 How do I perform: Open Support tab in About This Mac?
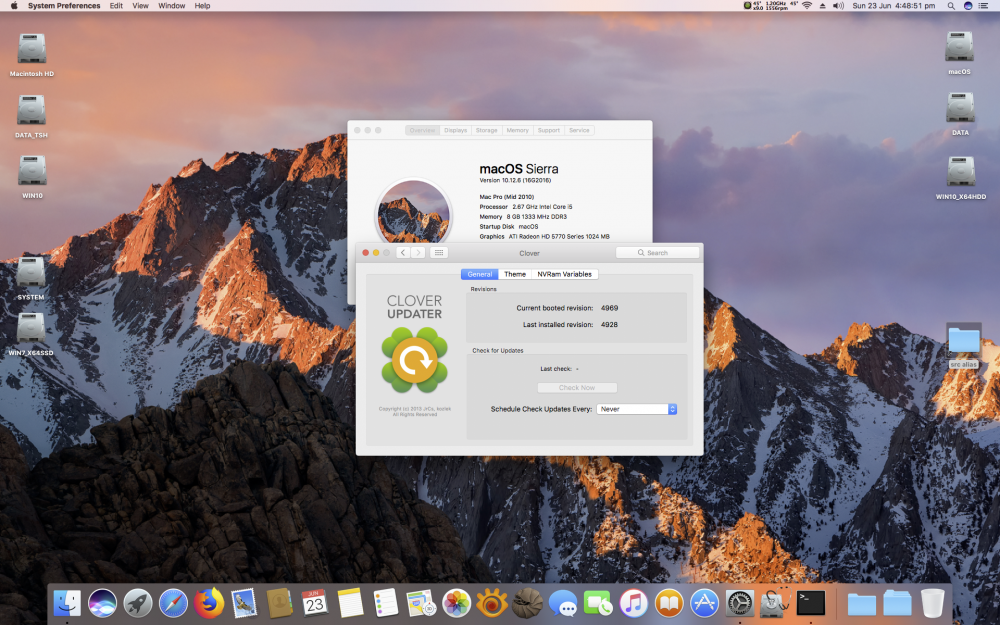[548, 130]
